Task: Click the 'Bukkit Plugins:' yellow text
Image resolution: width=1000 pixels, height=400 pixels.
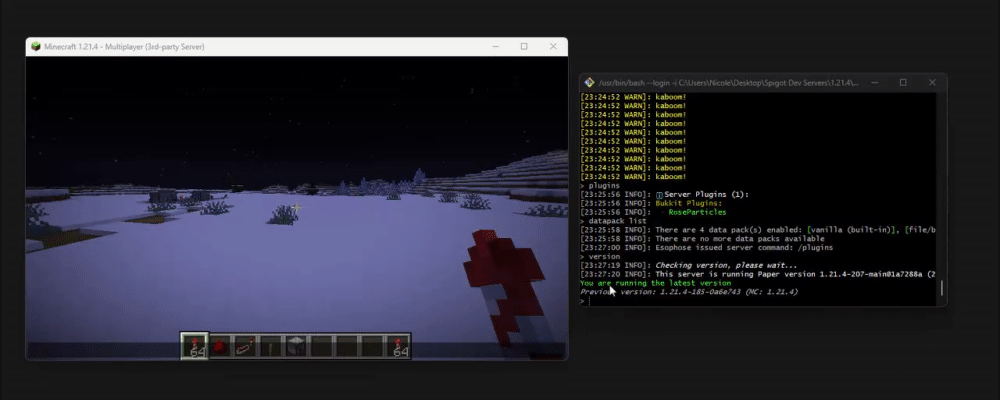Action: (689, 204)
